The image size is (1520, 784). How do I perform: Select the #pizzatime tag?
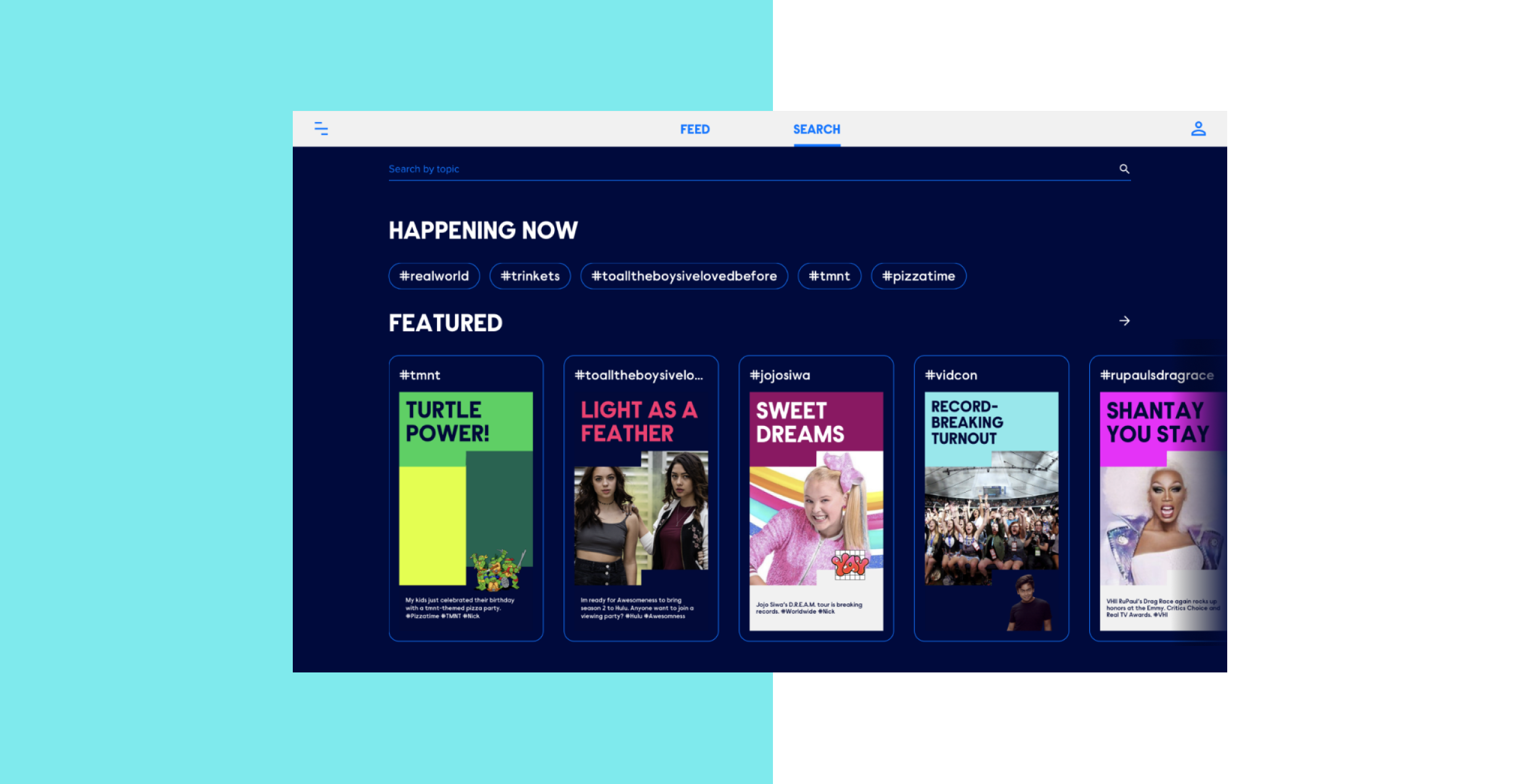(918, 276)
